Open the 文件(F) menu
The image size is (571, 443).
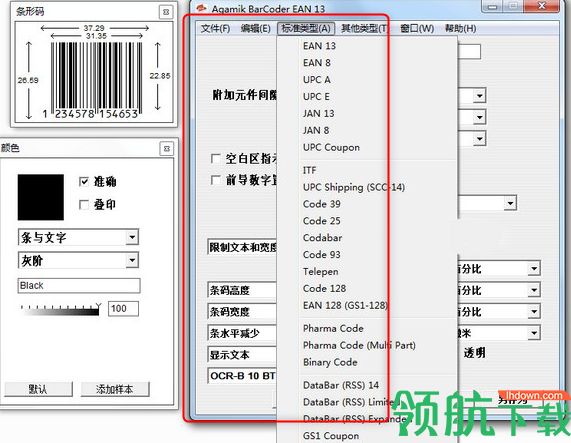pos(215,28)
